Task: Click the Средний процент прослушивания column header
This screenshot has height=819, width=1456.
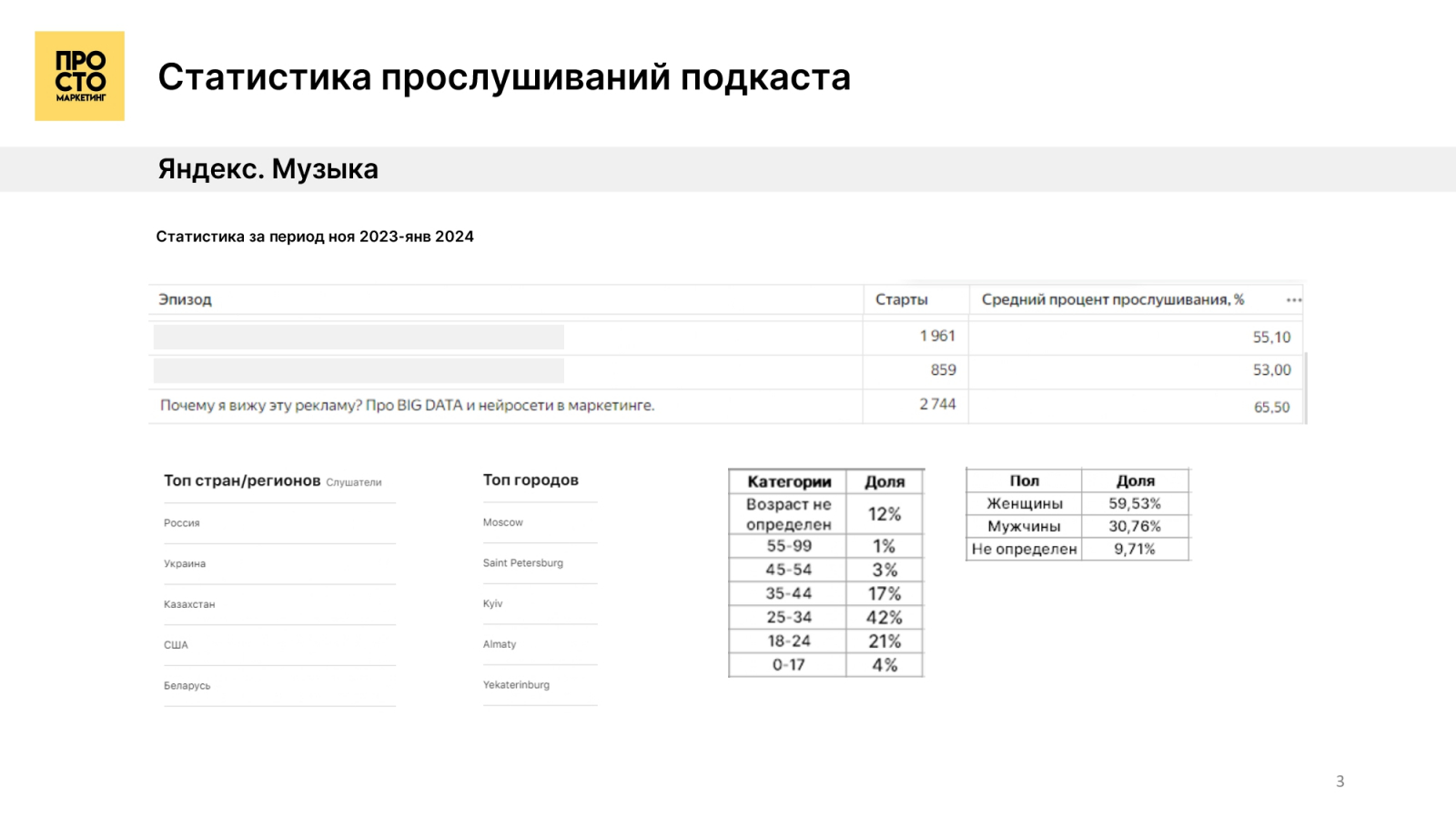Action: pos(1113,299)
